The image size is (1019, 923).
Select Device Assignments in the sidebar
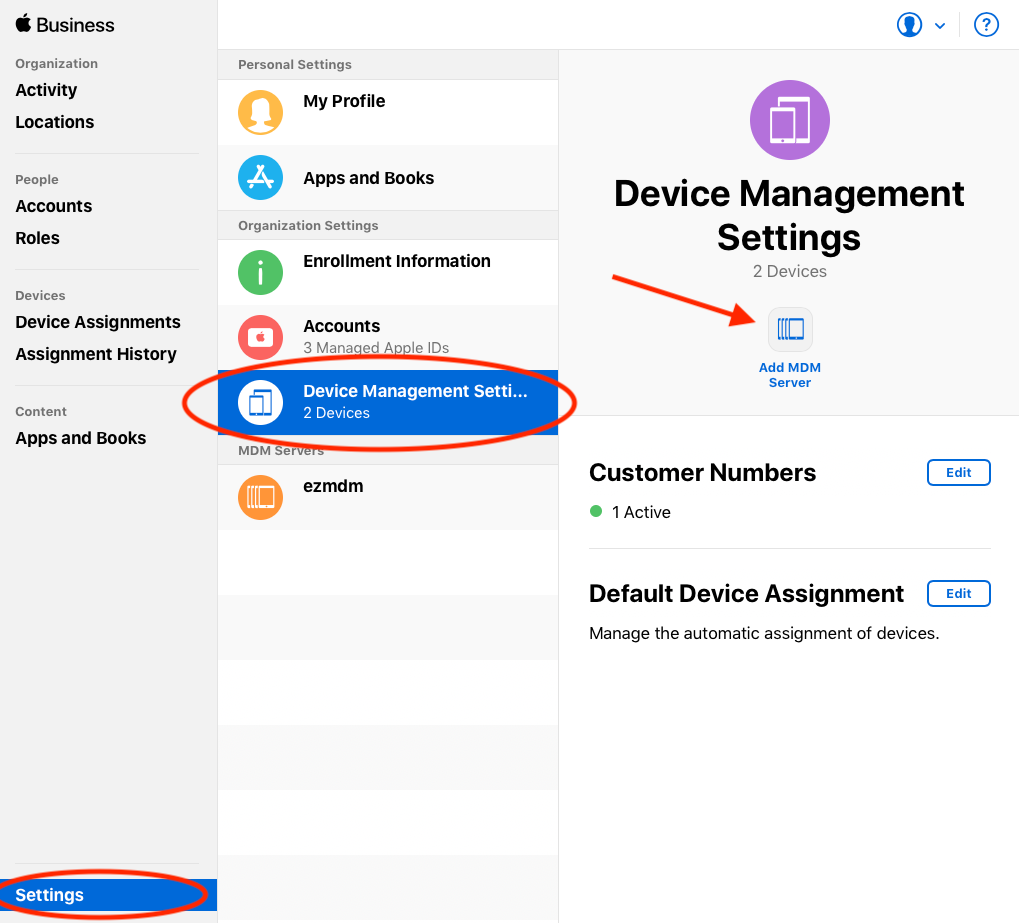tap(98, 322)
